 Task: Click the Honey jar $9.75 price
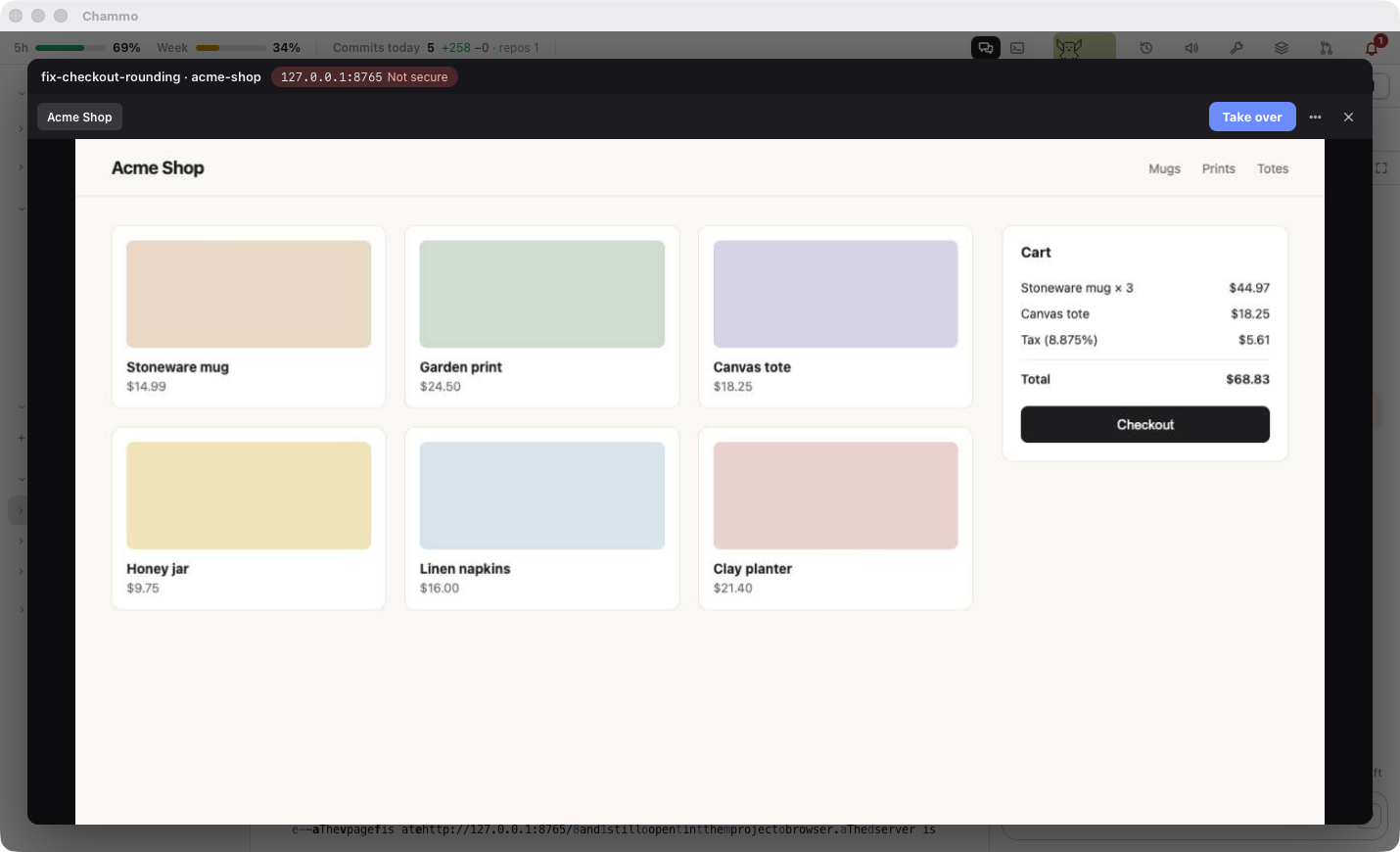pyautogui.click(x=143, y=589)
